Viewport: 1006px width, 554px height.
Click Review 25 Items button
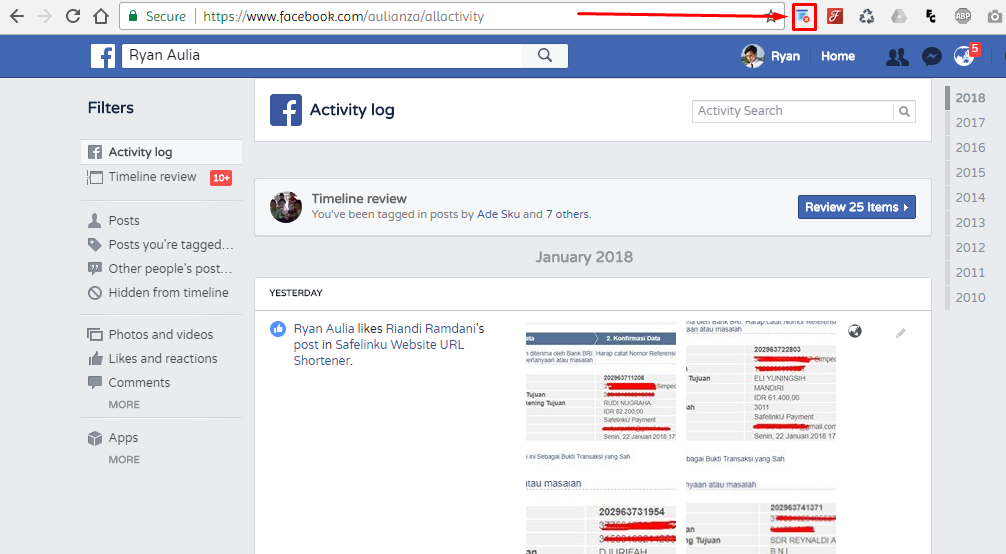(x=857, y=207)
